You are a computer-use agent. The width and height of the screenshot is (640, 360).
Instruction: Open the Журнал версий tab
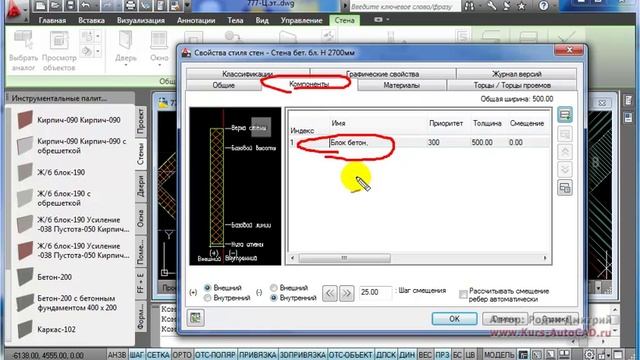[516, 74]
